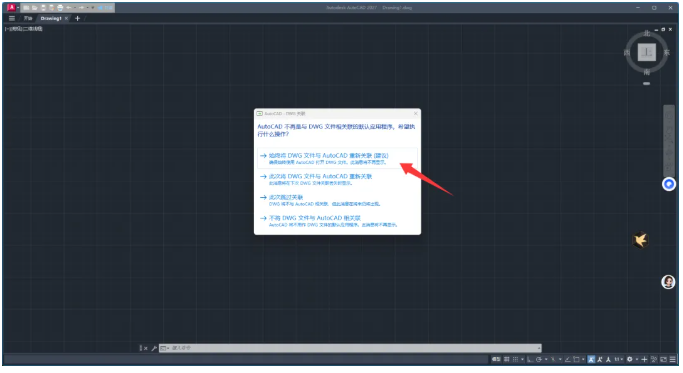Expand dropdown arrow next to AutoCAD logo
683x373 pixels.
pyautogui.click(x=18, y=7)
